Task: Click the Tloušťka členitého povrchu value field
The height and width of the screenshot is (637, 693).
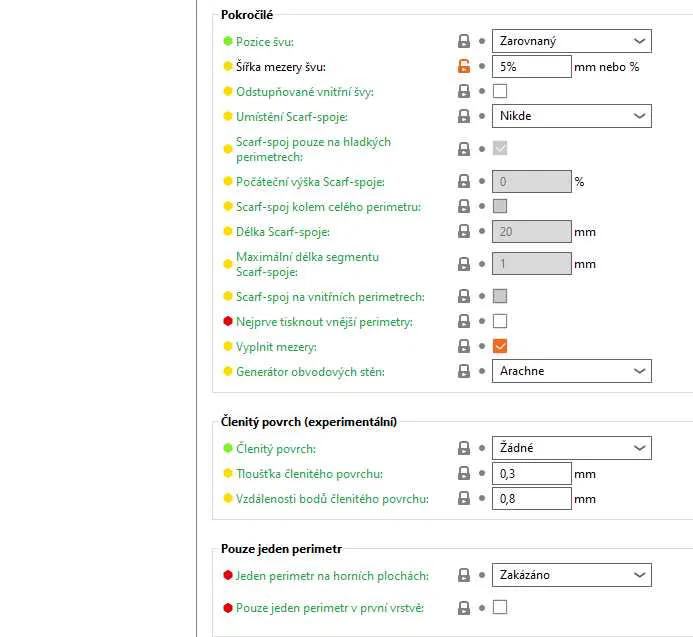Action: (x=530, y=474)
